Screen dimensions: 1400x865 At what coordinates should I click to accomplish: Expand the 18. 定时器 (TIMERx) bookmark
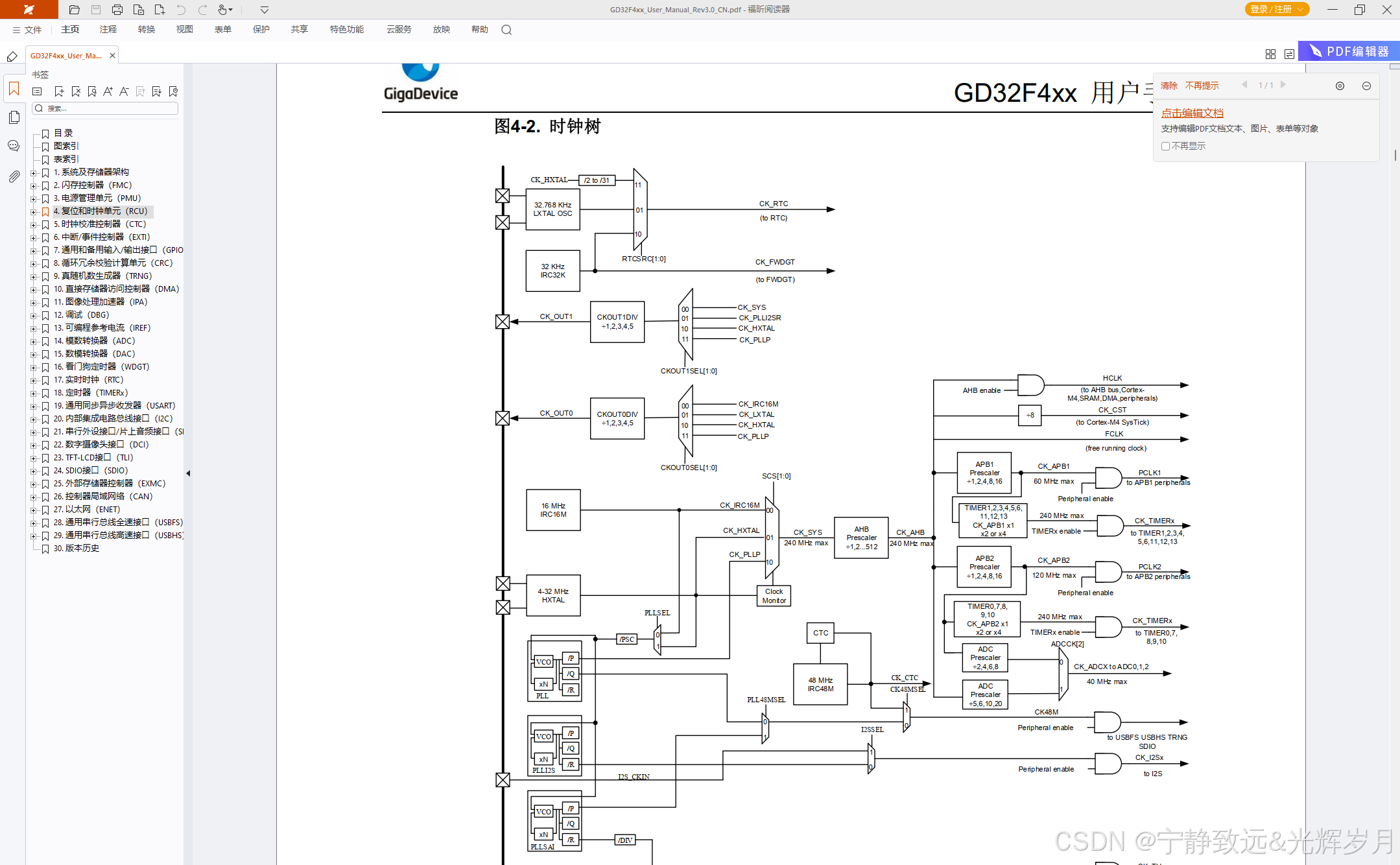tap(34, 392)
